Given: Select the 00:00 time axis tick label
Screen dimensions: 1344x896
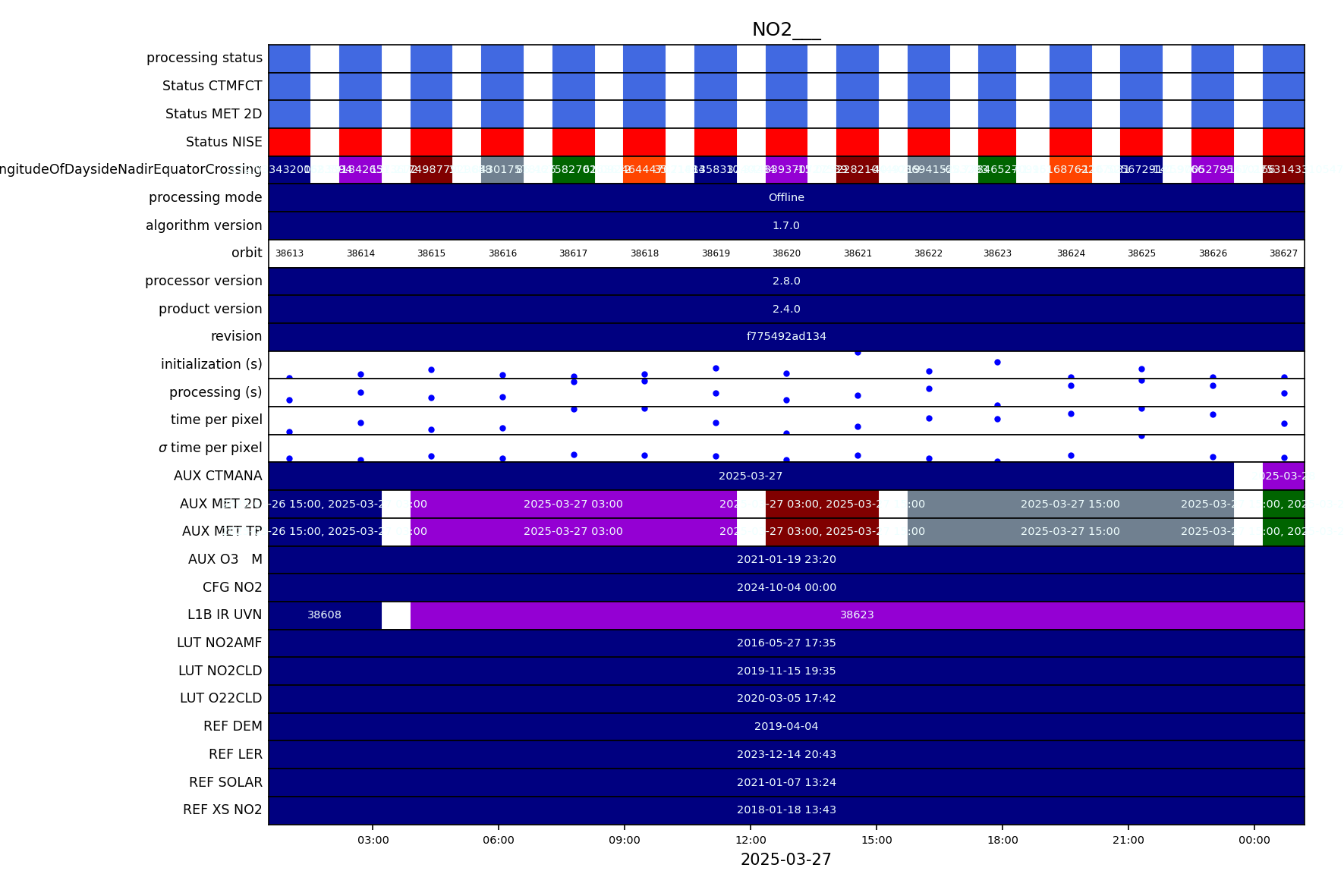Looking at the screenshot, I should coord(1254,840).
